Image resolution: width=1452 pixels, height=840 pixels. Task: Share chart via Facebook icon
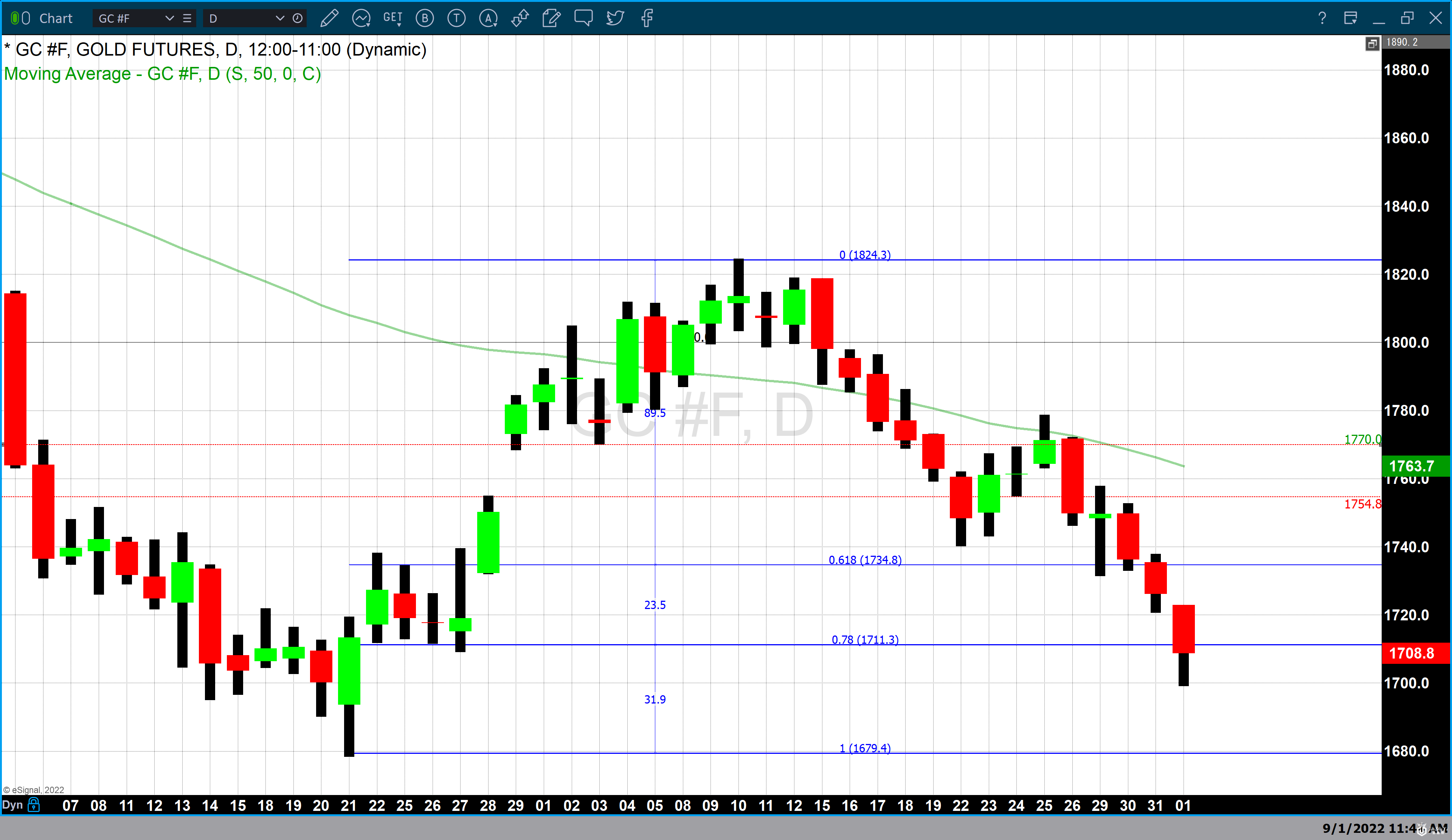click(647, 19)
